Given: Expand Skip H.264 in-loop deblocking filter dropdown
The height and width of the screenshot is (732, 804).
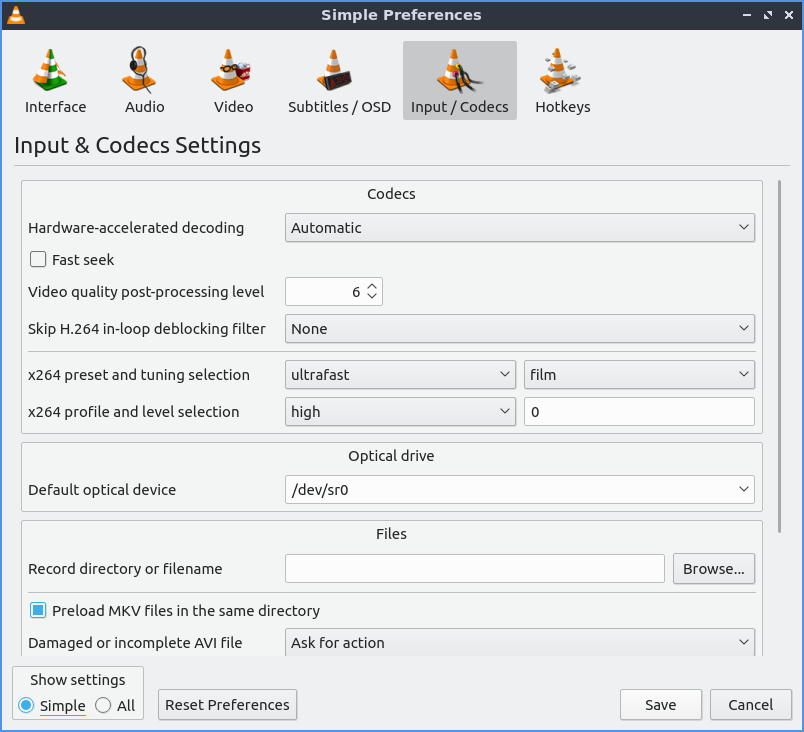Looking at the screenshot, I should click(x=519, y=329).
